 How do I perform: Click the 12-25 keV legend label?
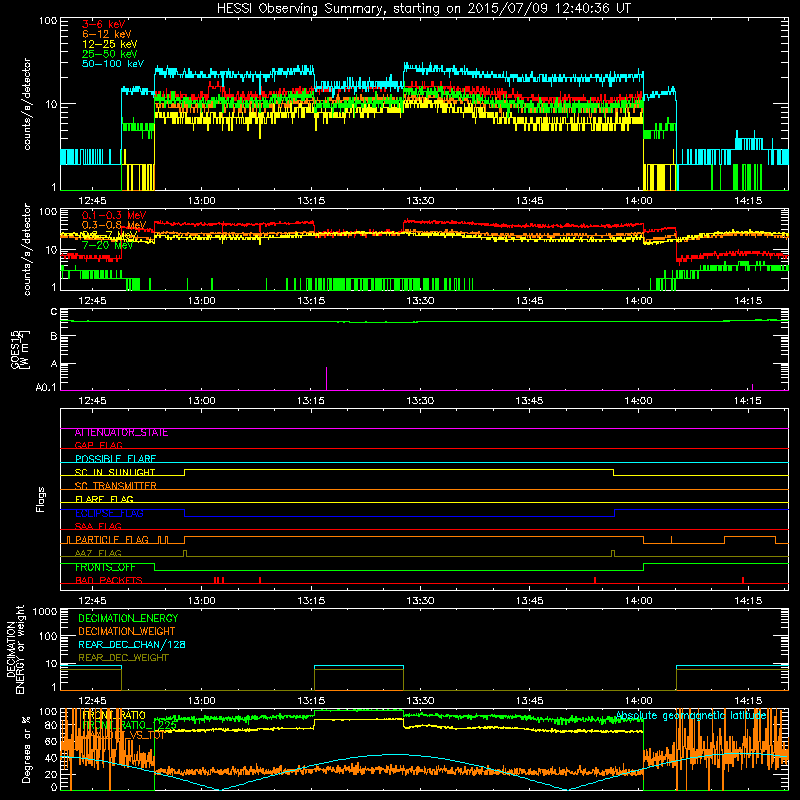pyautogui.click(x=110, y=44)
